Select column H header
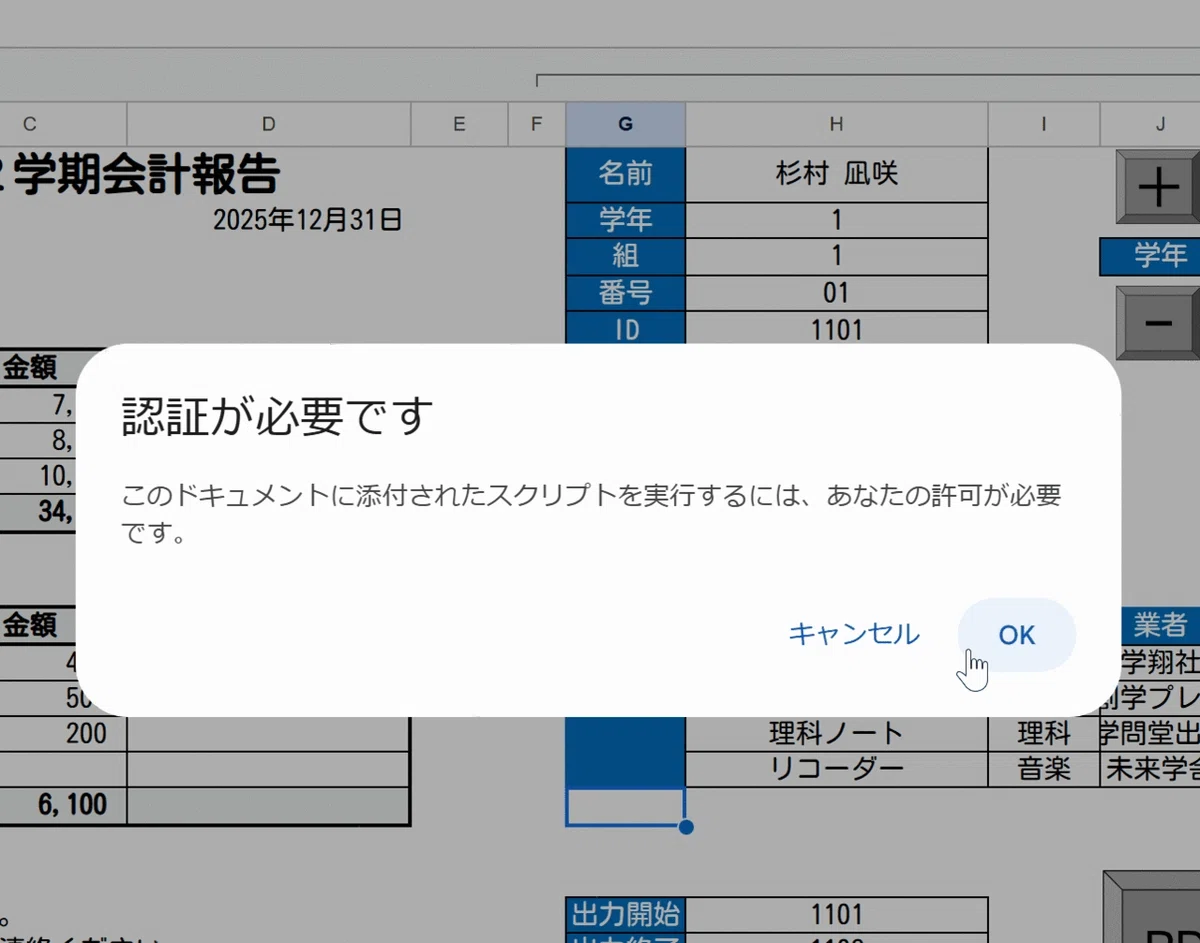Viewport: 1200px width, 943px height. (x=836, y=124)
